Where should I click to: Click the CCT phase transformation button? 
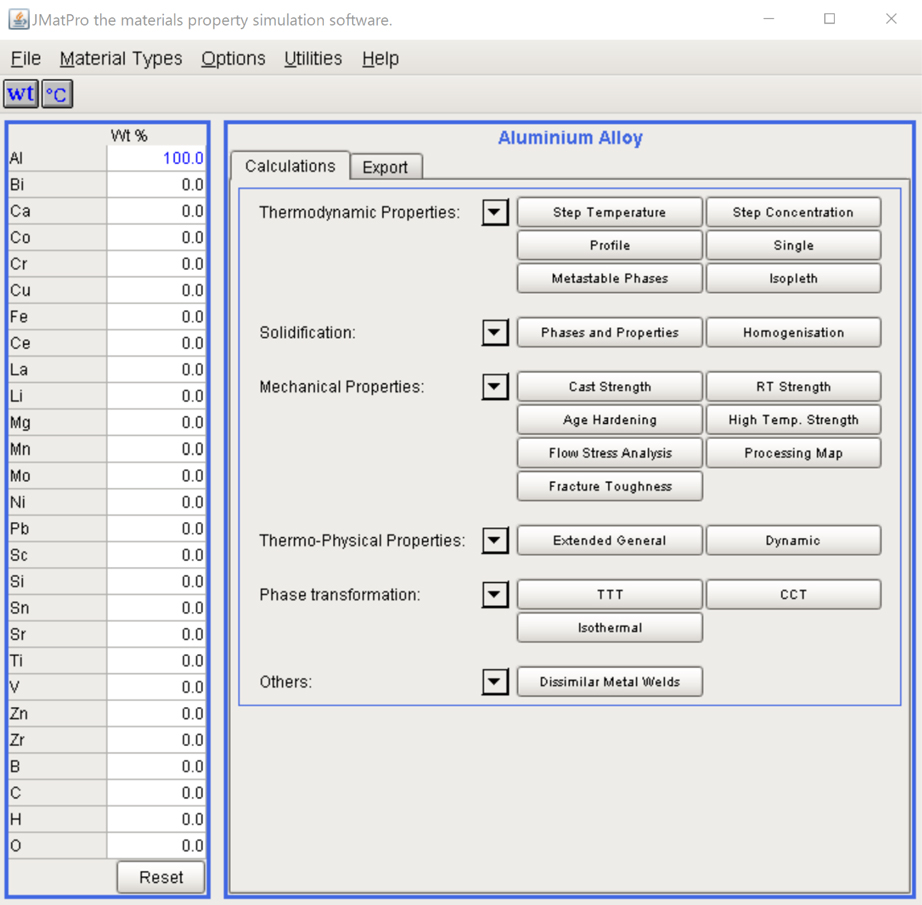pyautogui.click(x=793, y=594)
